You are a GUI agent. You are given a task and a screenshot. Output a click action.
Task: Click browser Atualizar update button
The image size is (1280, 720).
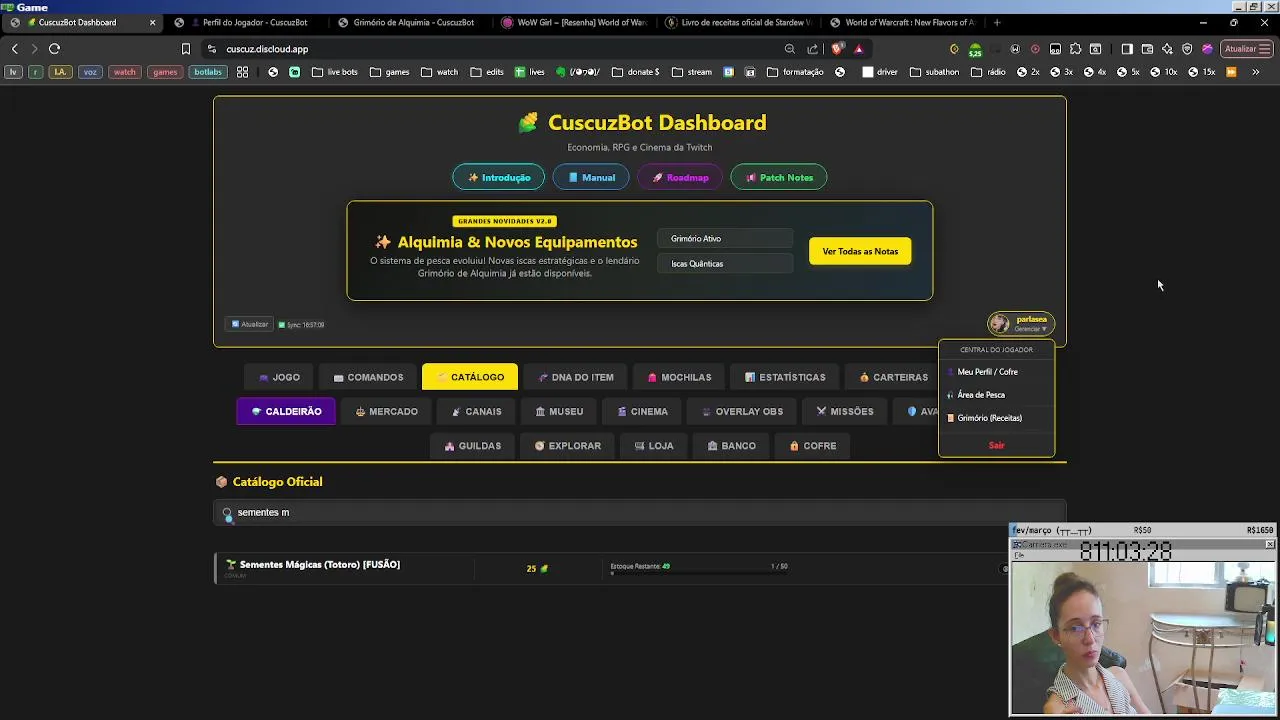point(1247,48)
